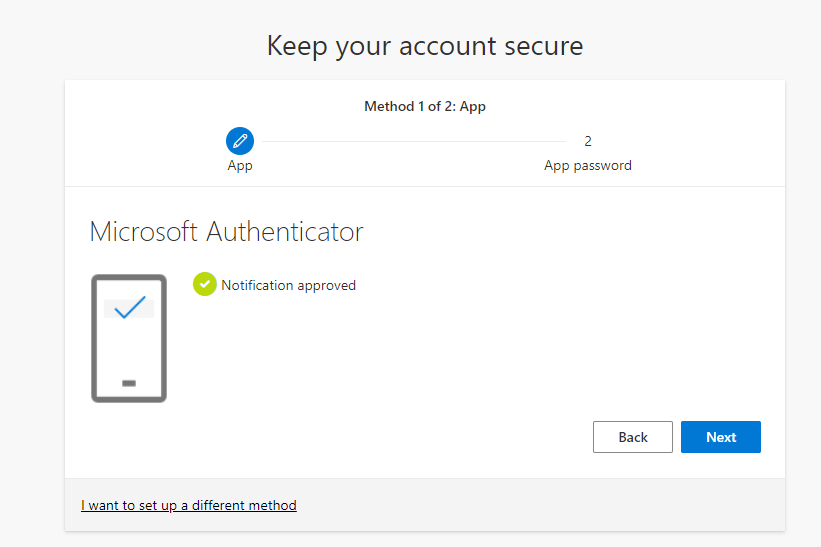Screen dimensions: 821x547
Task: Continue by clicking the Next button
Action: coord(720,437)
